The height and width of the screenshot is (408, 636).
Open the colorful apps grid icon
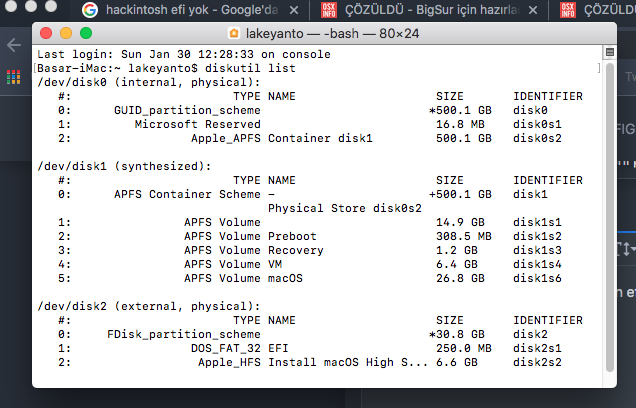(14, 77)
